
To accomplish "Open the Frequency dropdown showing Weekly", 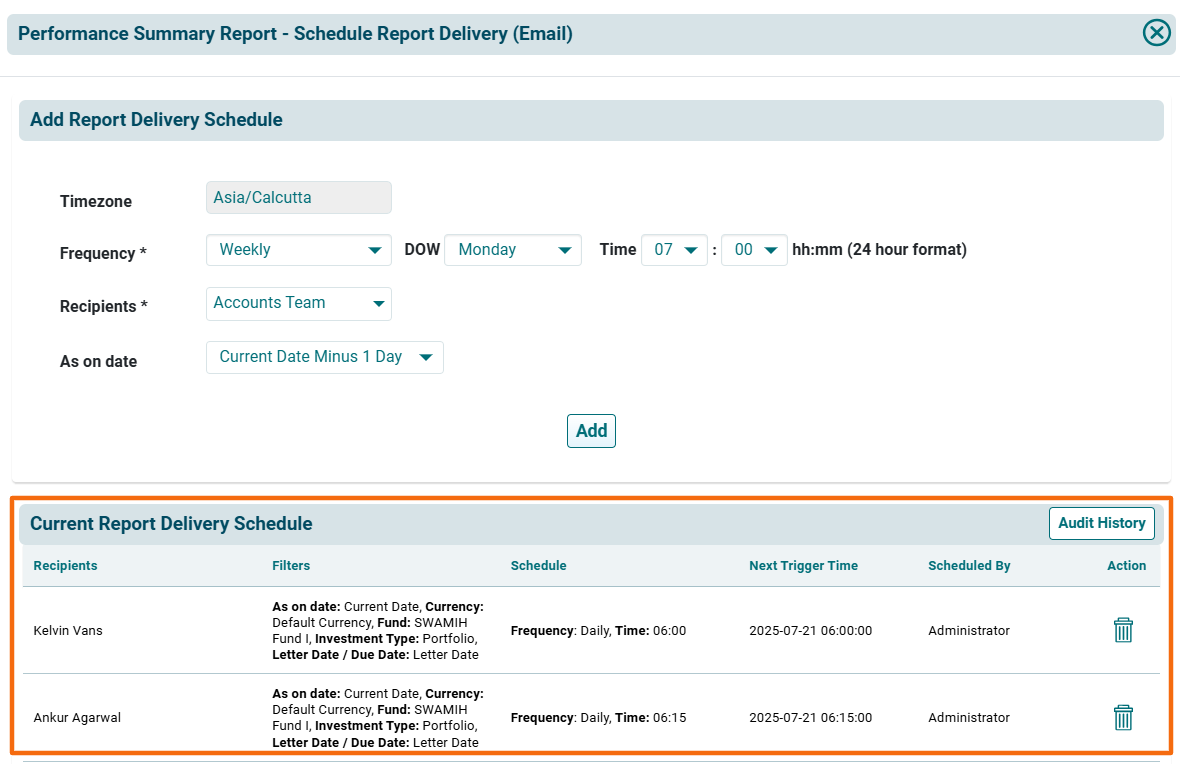I will (x=298, y=250).
